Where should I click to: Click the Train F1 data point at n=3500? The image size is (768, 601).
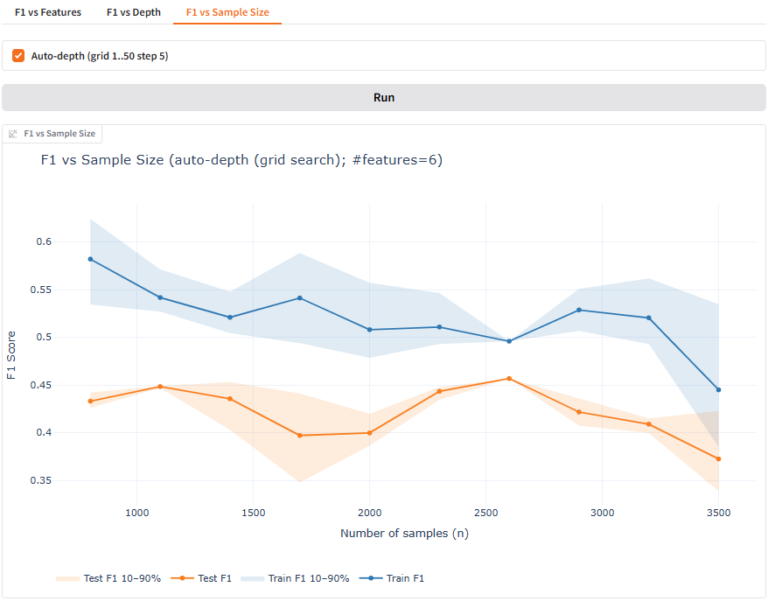click(718, 389)
